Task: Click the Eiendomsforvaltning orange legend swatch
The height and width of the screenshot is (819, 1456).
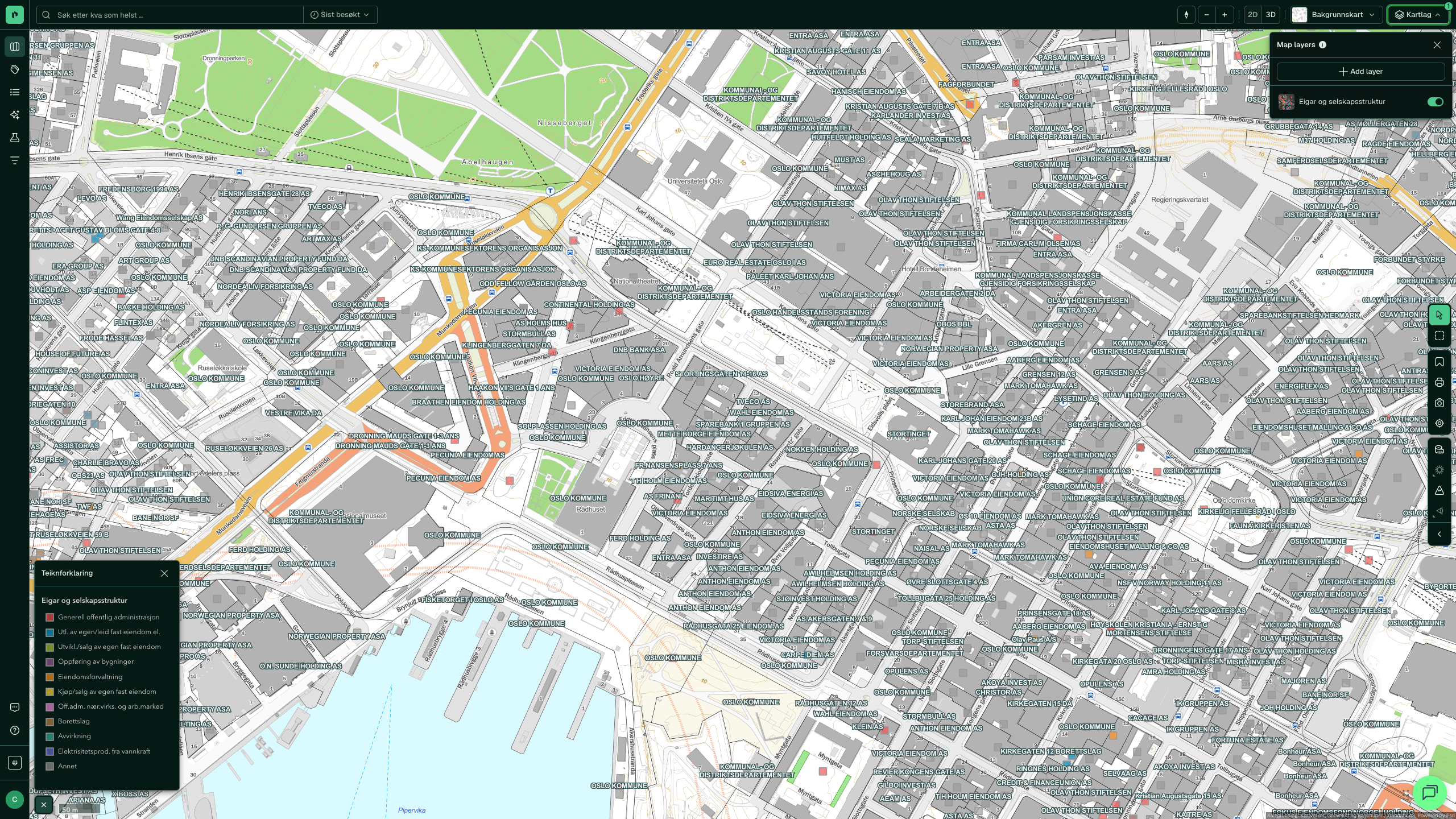Action: (49, 677)
